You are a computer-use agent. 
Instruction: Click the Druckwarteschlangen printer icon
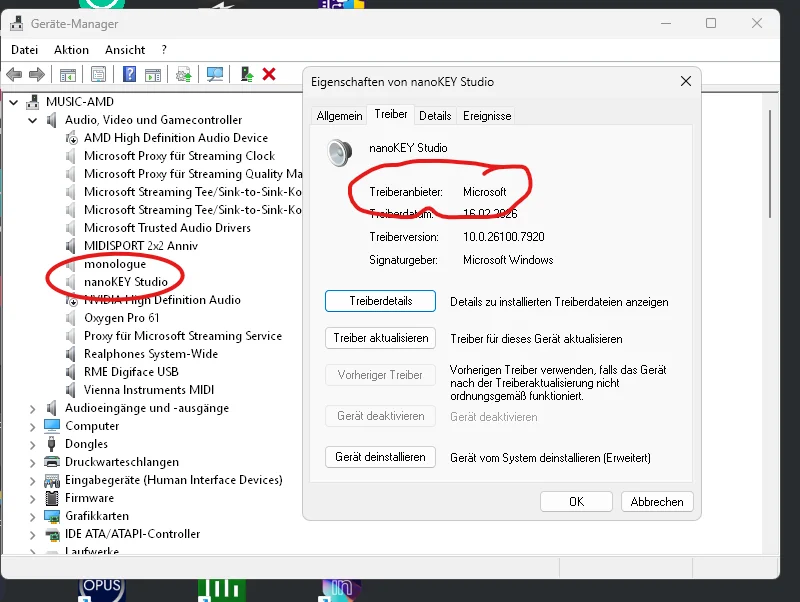[52, 462]
